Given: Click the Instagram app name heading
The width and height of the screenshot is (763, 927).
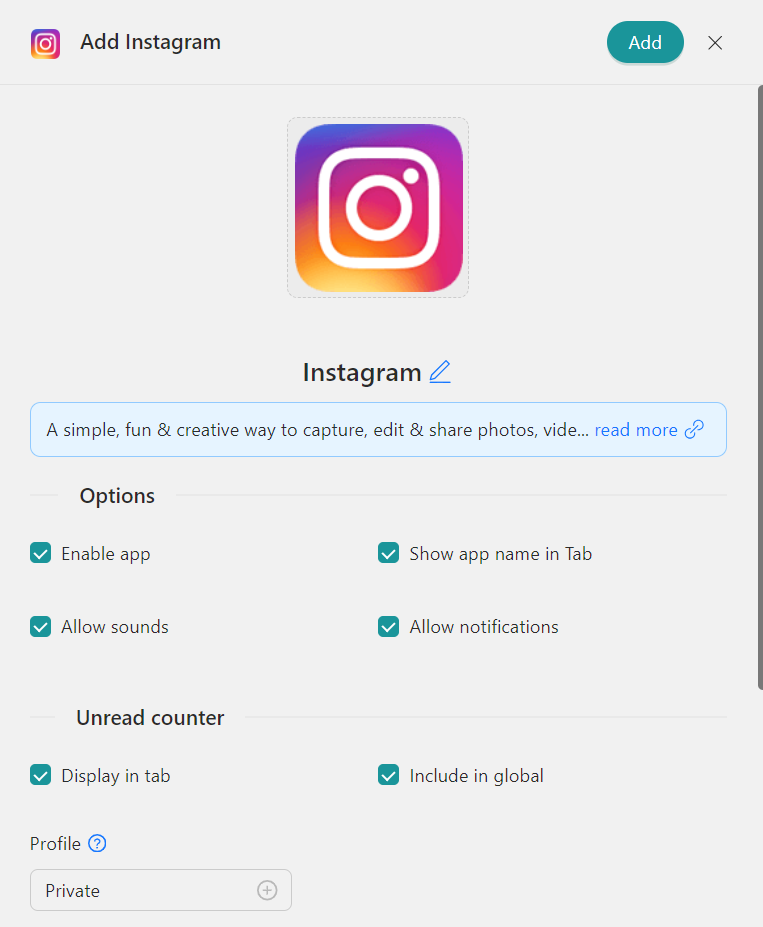Looking at the screenshot, I should pos(362,372).
